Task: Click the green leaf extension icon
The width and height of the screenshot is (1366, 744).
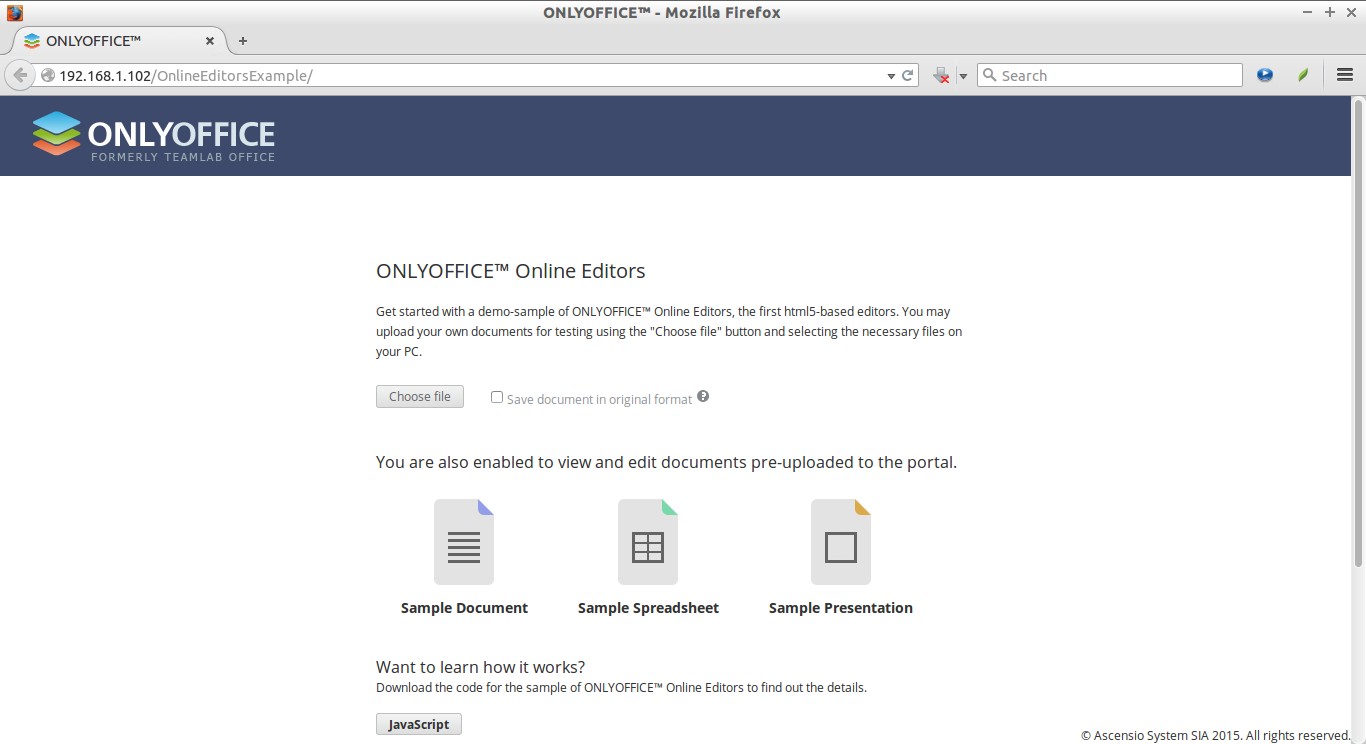Action: 1303,75
